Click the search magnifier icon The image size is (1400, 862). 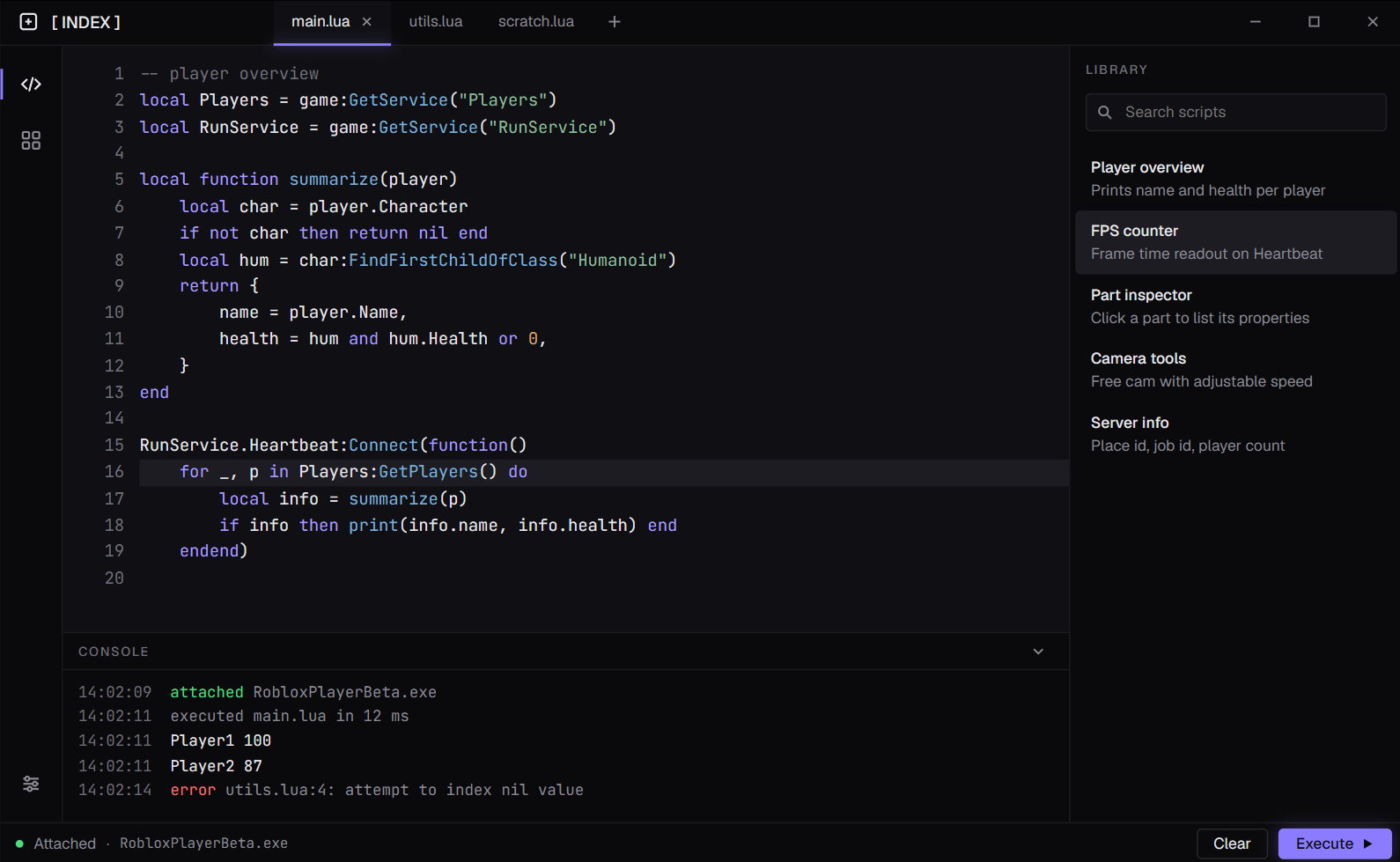click(1105, 113)
